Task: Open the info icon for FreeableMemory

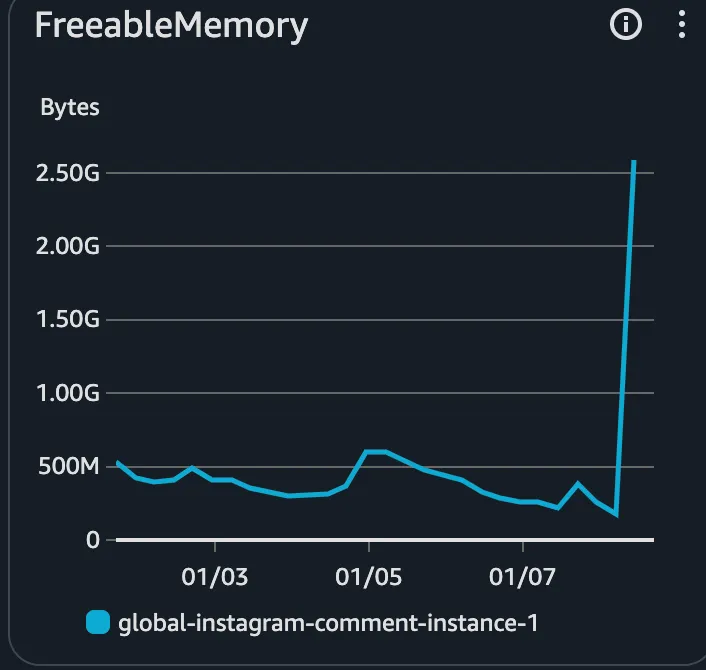Action: pos(625,24)
